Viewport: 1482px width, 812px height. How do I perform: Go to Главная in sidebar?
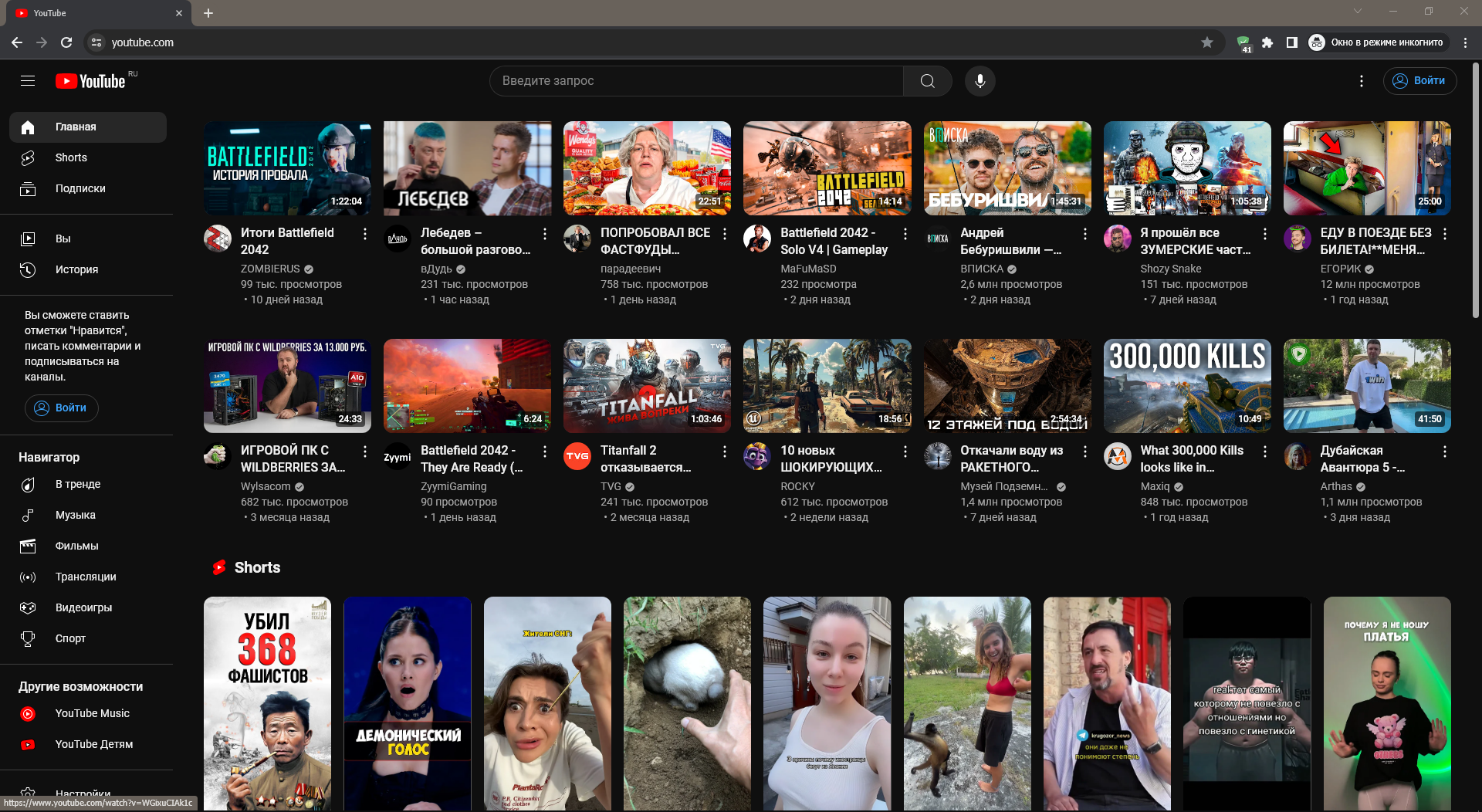88,127
